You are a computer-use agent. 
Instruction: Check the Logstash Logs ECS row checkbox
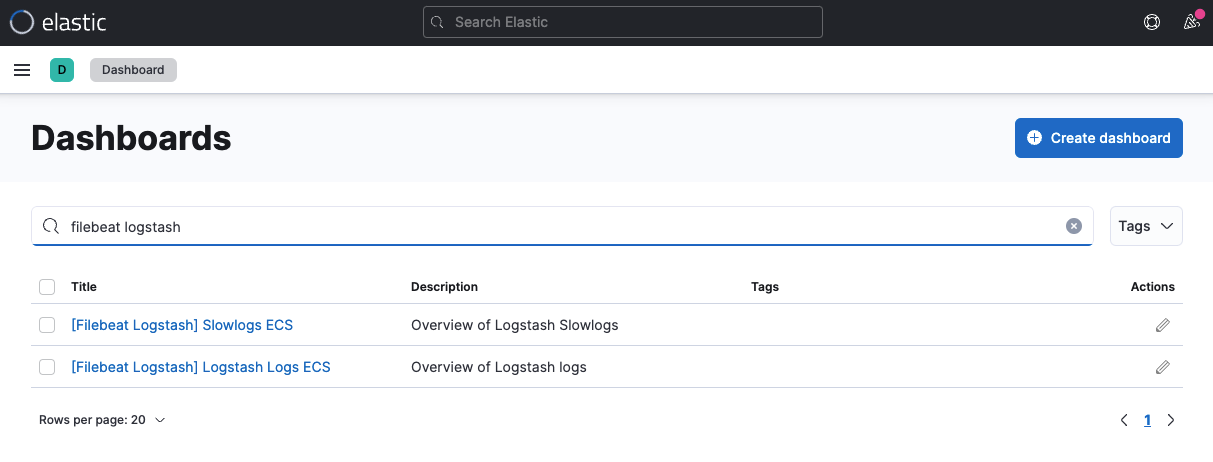click(x=47, y=367)
